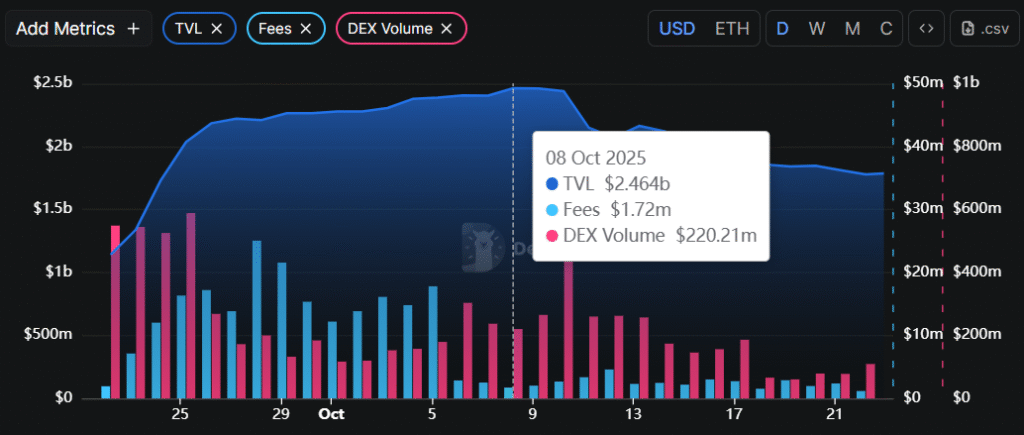Open the embed code icon button
The height and width of the screenshot is (435, 1024).
point(926,29)
